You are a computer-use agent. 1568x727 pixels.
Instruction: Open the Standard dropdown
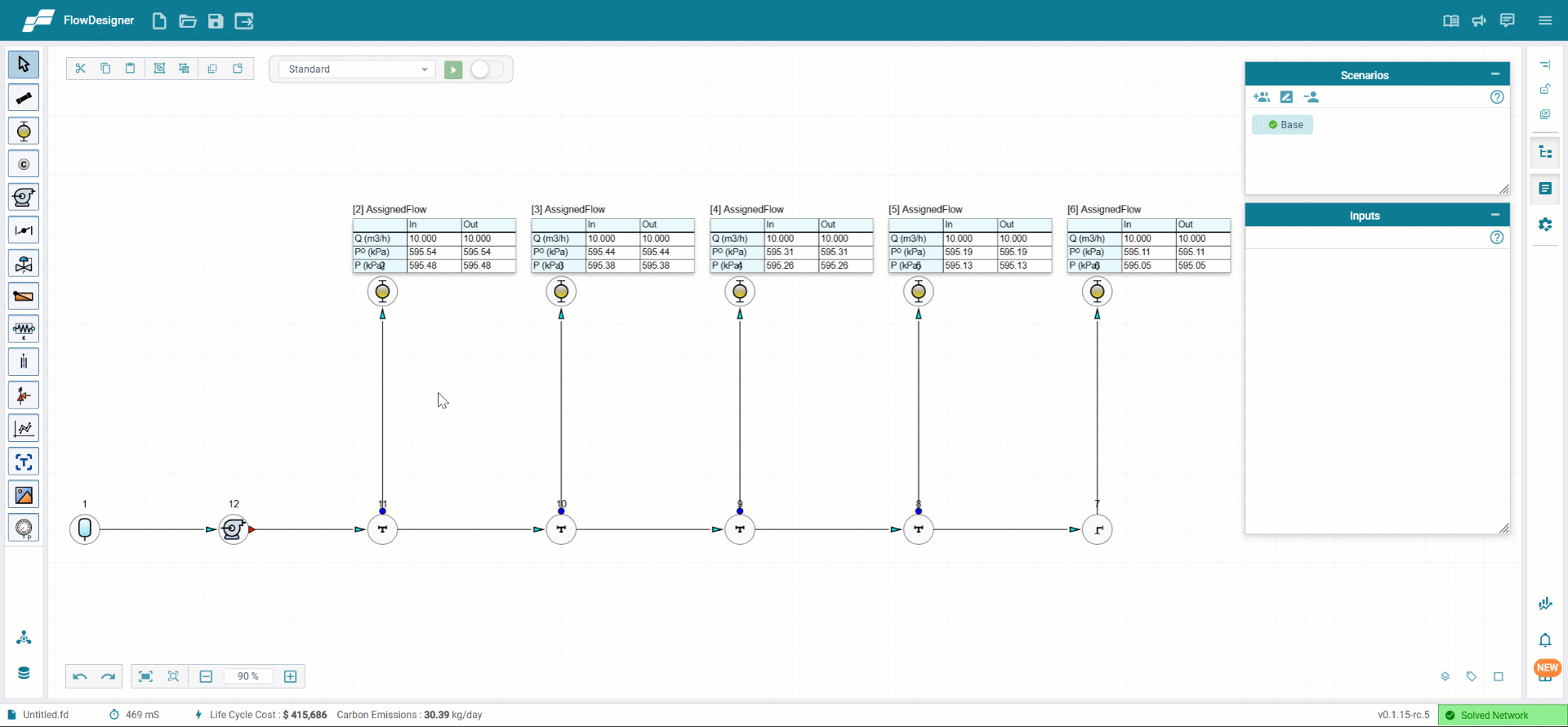(x=357, y=69)
